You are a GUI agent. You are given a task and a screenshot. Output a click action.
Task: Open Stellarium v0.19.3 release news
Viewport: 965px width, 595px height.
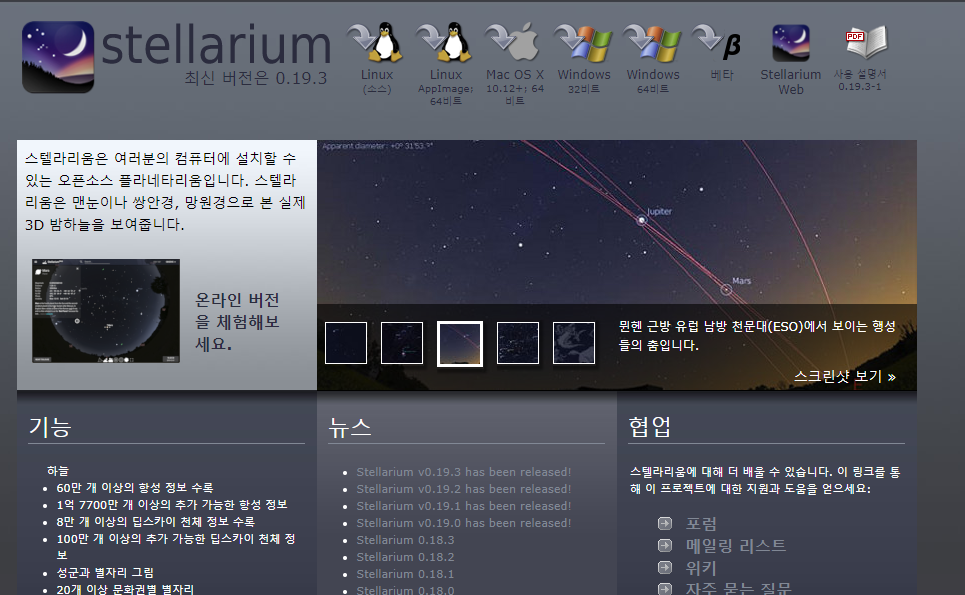tap(463, 472)
